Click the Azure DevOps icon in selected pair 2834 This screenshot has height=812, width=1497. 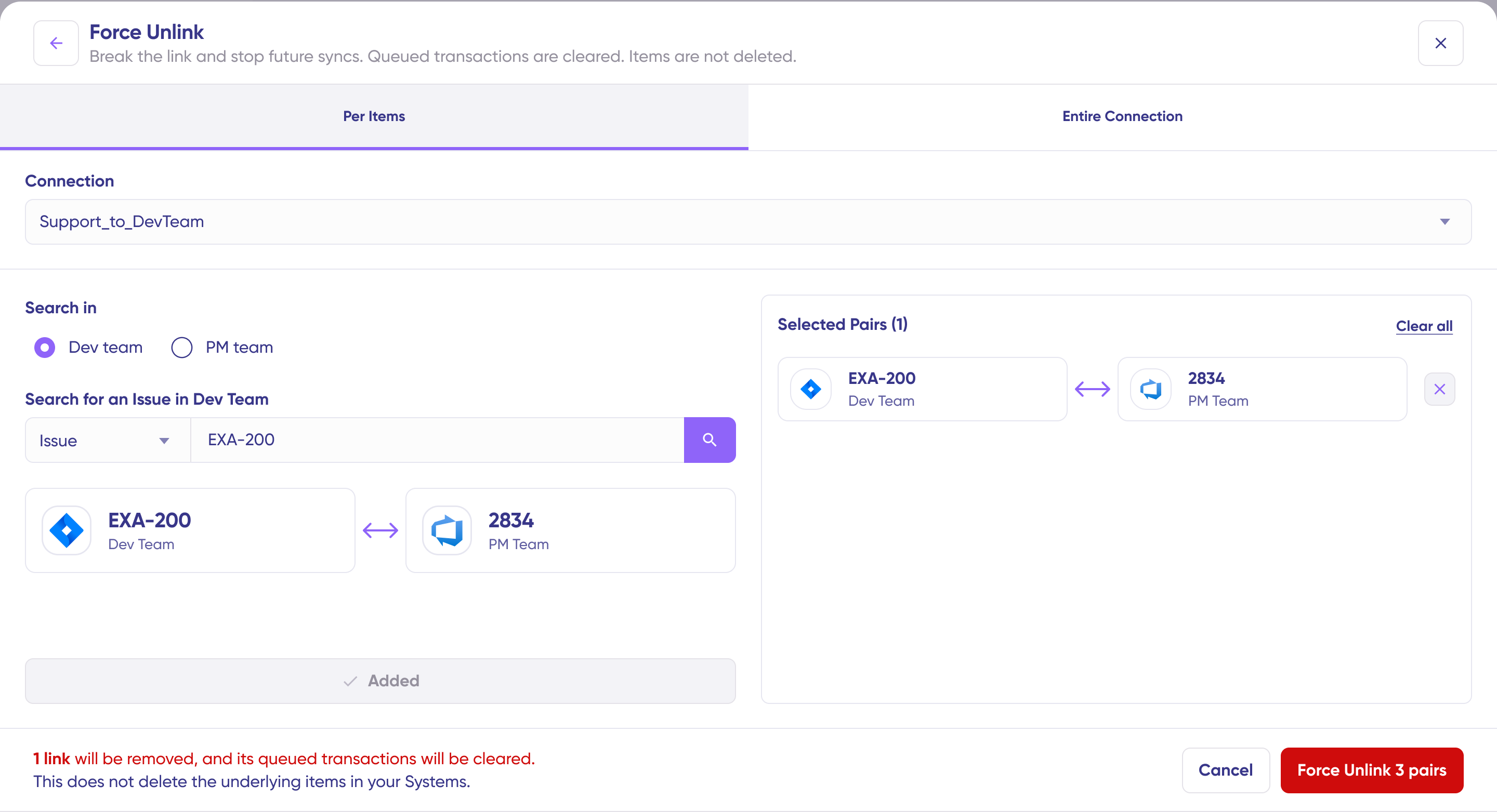[1150, 389]
